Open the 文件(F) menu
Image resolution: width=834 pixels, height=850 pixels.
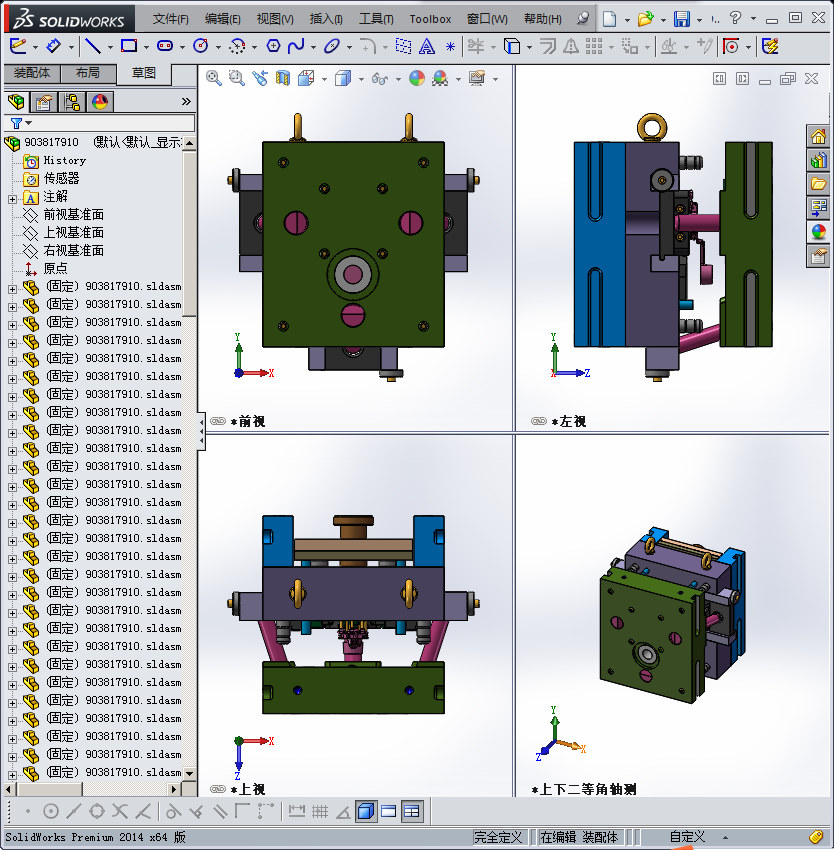point(170,19)
